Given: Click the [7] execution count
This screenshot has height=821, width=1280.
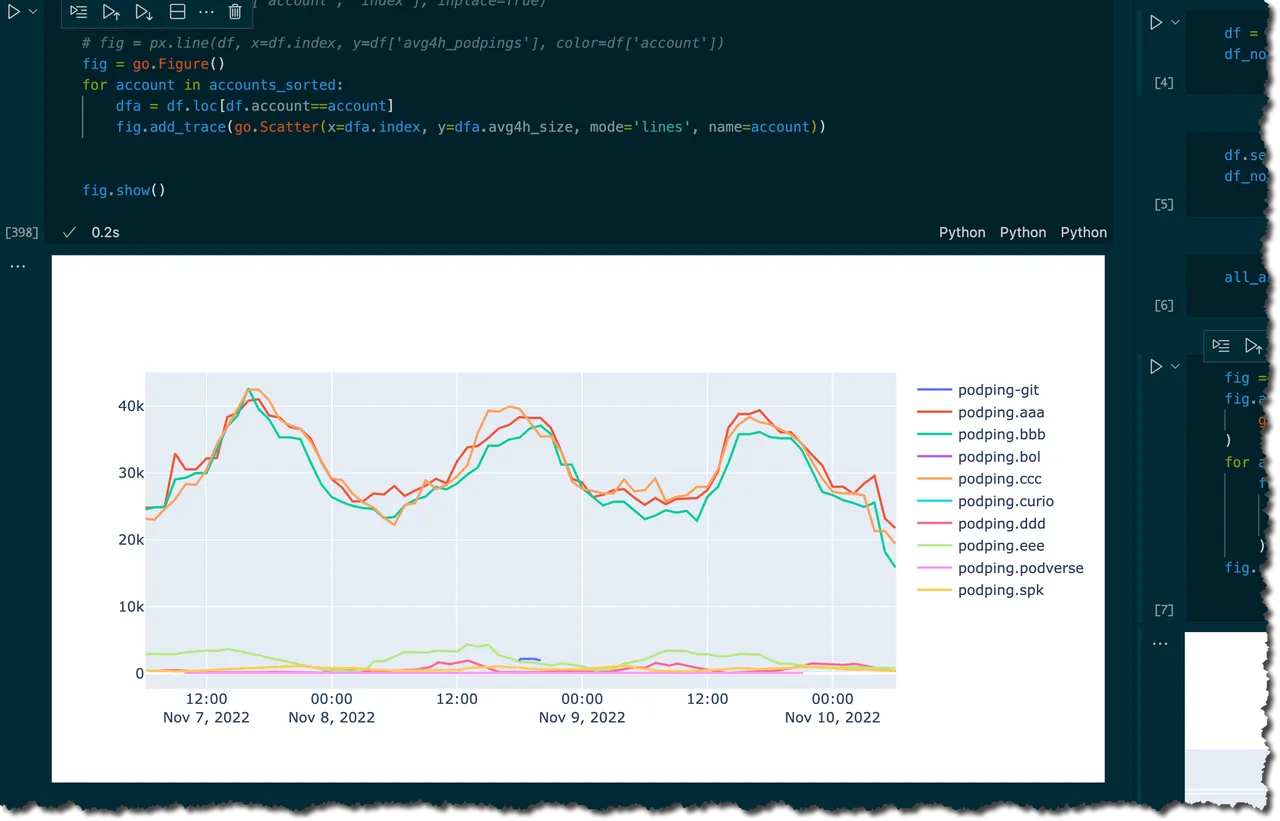Looking at the screenshot, I should coord(1164,610).
